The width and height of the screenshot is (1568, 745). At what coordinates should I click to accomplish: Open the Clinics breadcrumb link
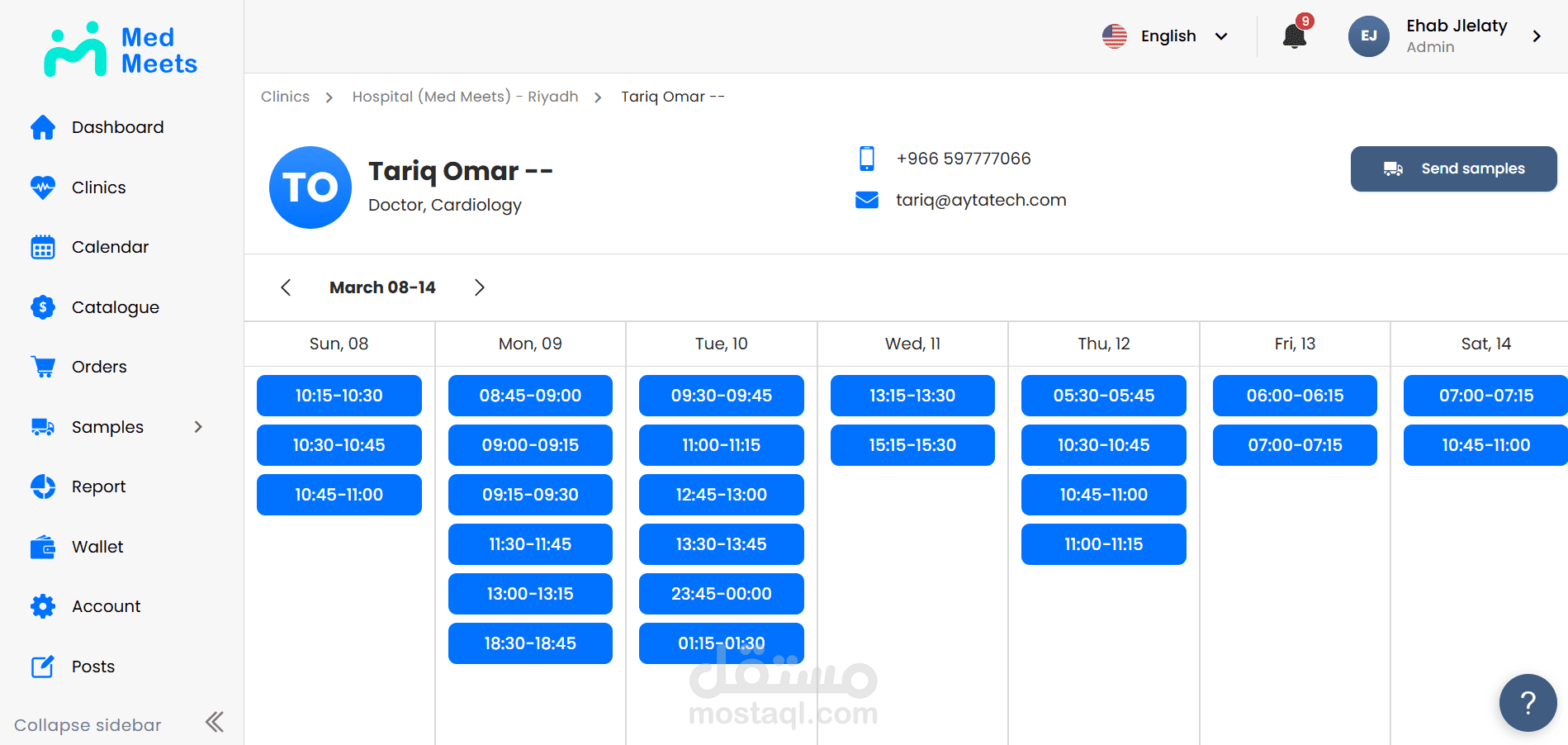coord(285,97)
